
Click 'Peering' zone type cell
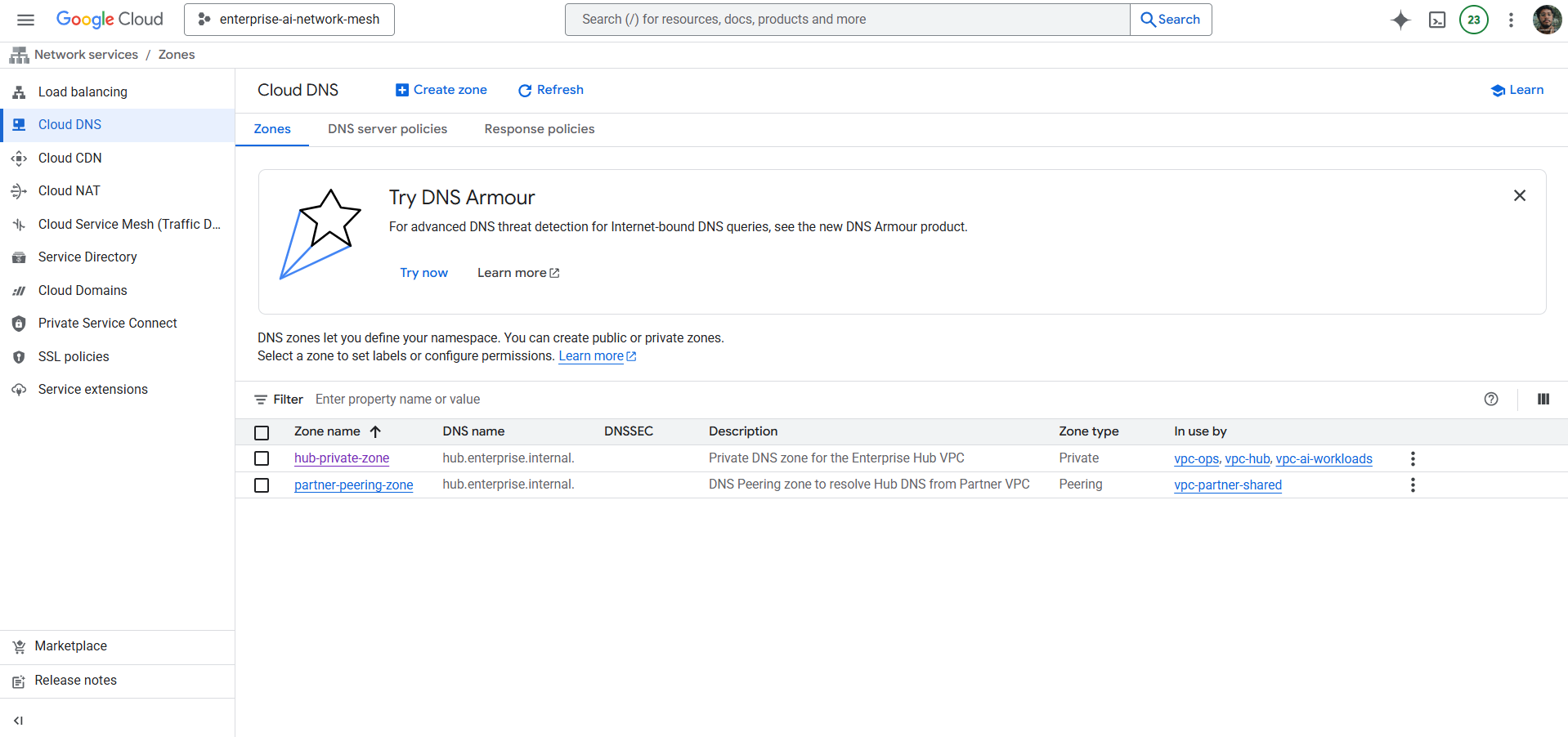click(1081, 485)
